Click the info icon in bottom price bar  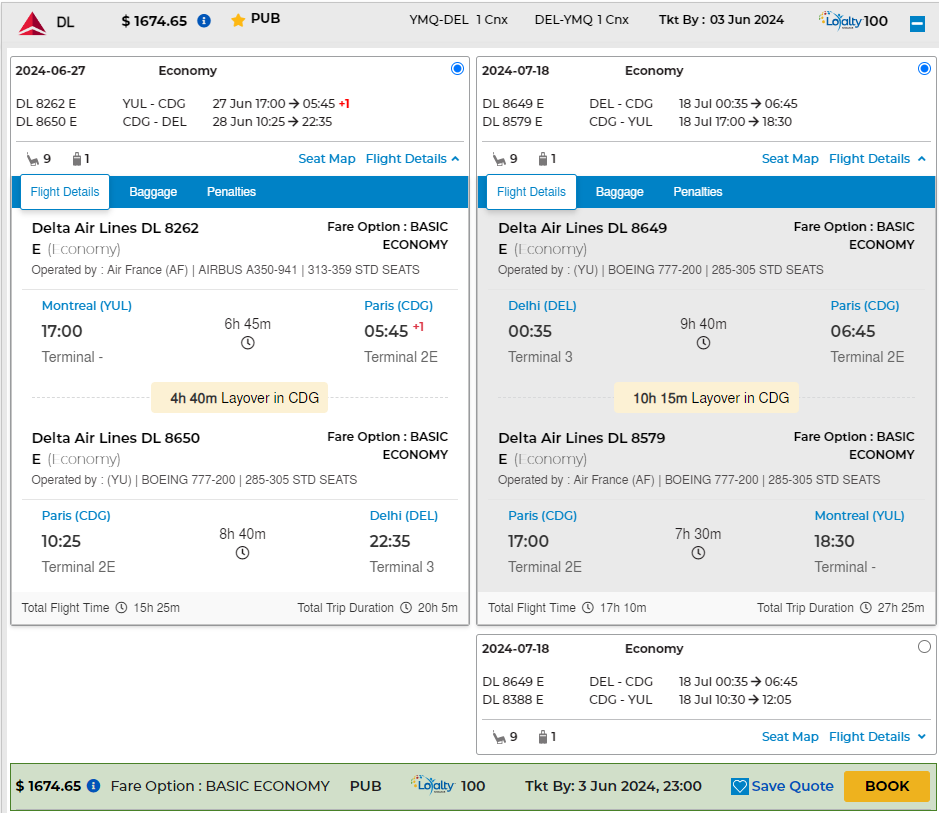[93, 786]
